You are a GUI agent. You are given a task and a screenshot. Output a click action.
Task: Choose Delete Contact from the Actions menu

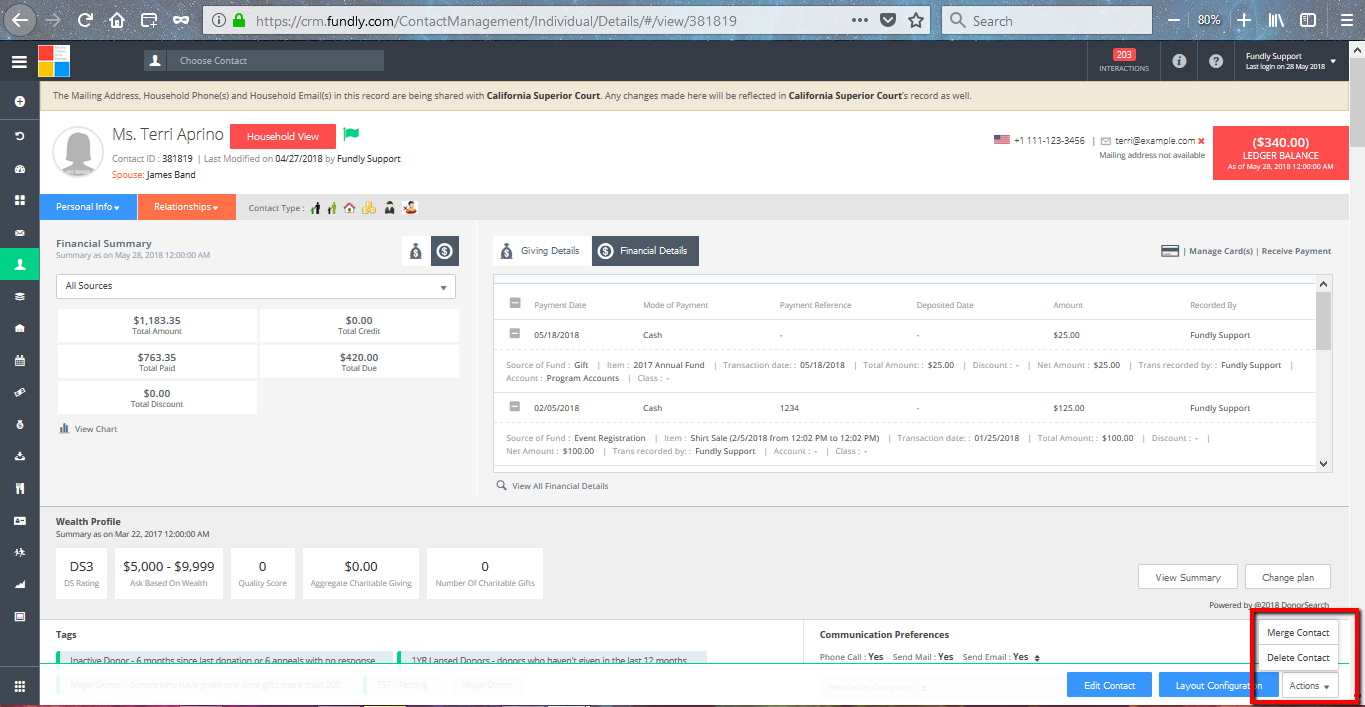(x=1298, y=658)
